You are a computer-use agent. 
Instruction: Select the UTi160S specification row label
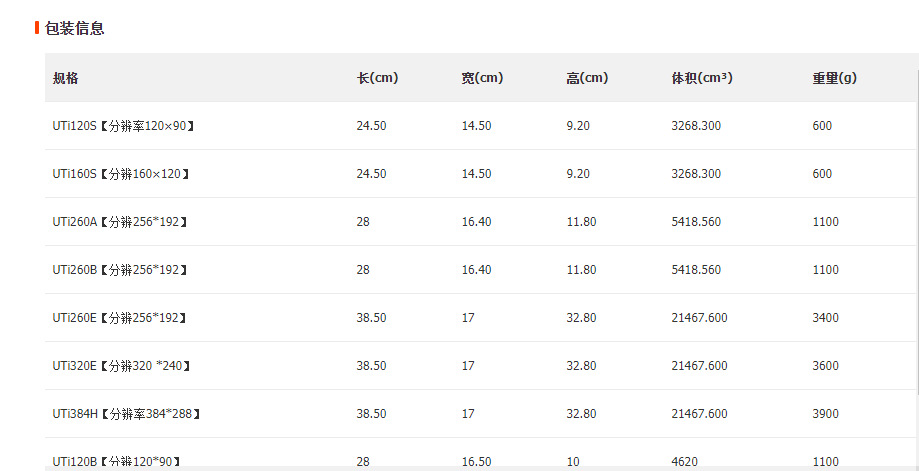pyautogui.click(x=121, y=174)
